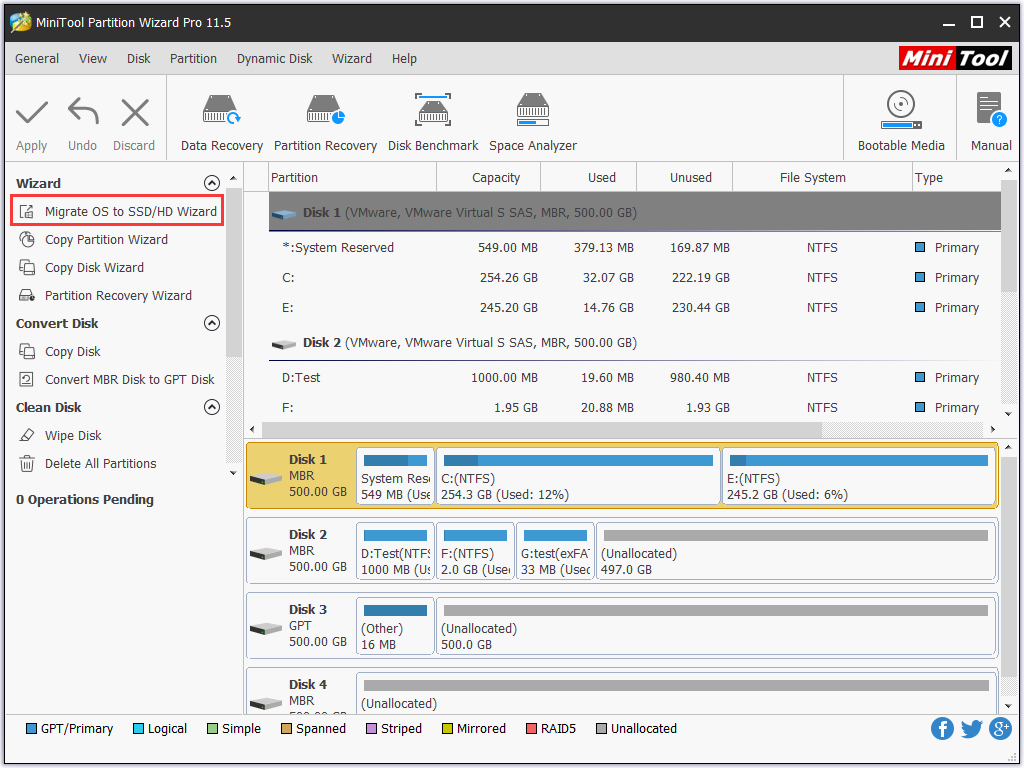The image size is (1024, 768).
Task: Open the General menu
Action: (x=37, y=59)
